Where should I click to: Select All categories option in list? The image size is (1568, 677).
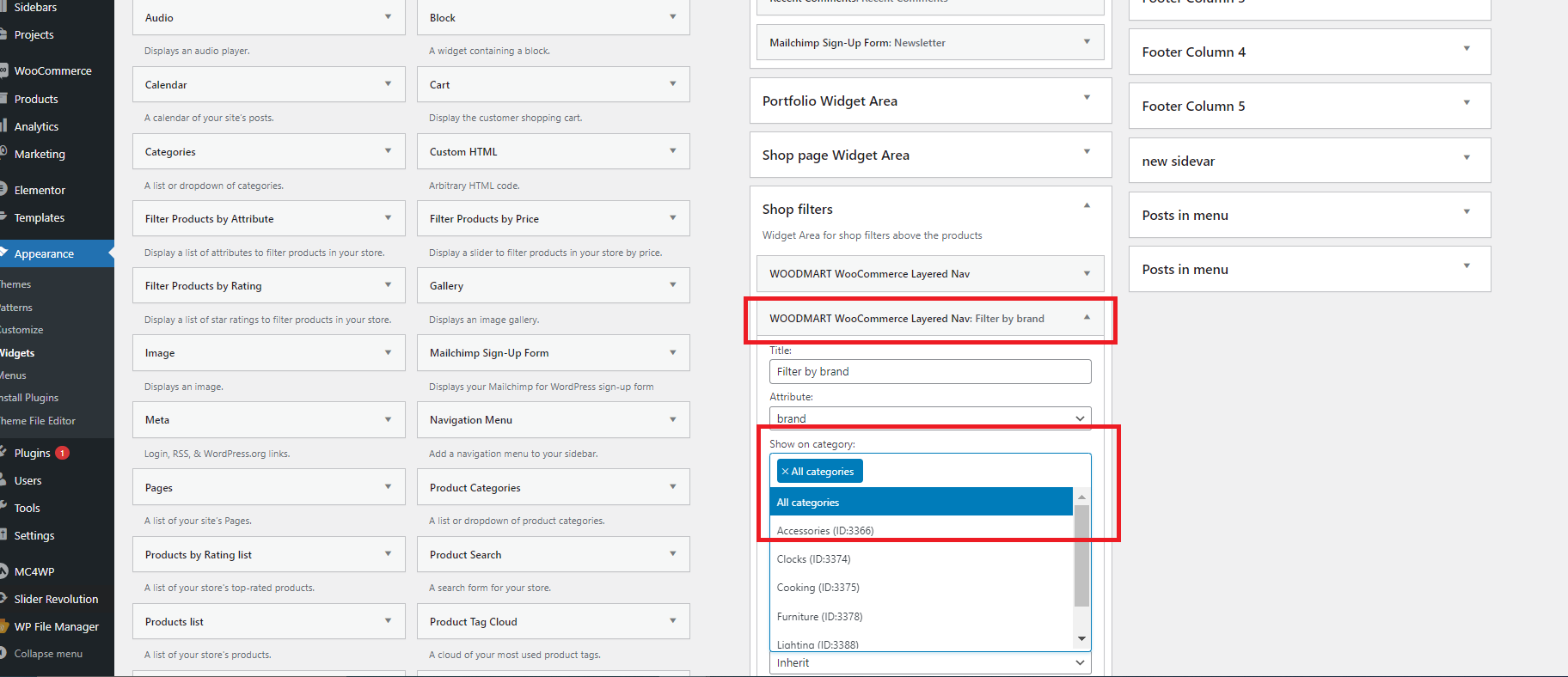[922, 502]
